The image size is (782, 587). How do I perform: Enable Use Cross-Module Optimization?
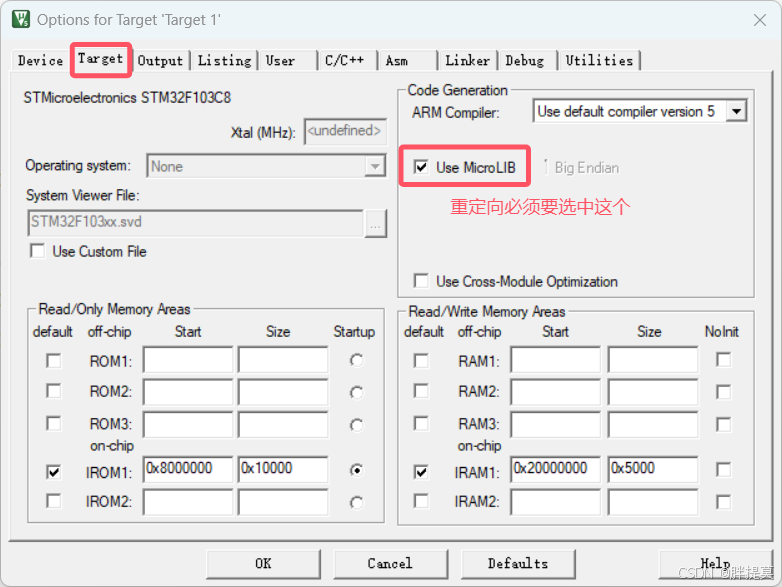[x=421, y=281]
